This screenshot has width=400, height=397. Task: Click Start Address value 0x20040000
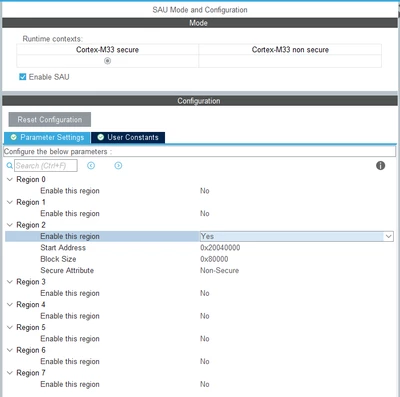point(220,248)
